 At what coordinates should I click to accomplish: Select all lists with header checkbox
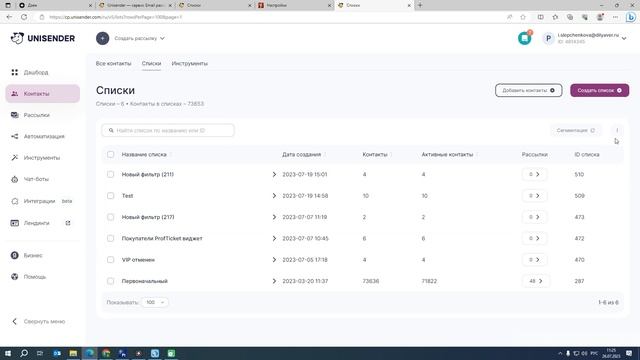click(x=111, y=154)
